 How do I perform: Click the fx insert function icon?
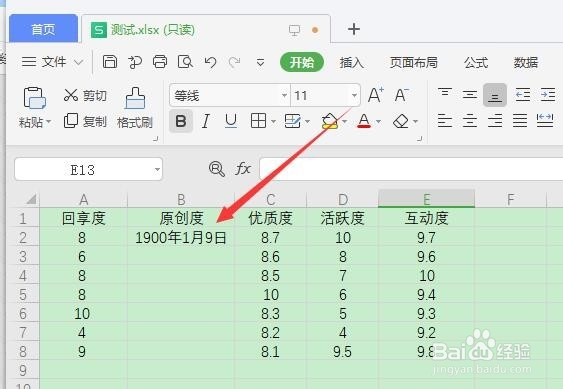(243, 168)
